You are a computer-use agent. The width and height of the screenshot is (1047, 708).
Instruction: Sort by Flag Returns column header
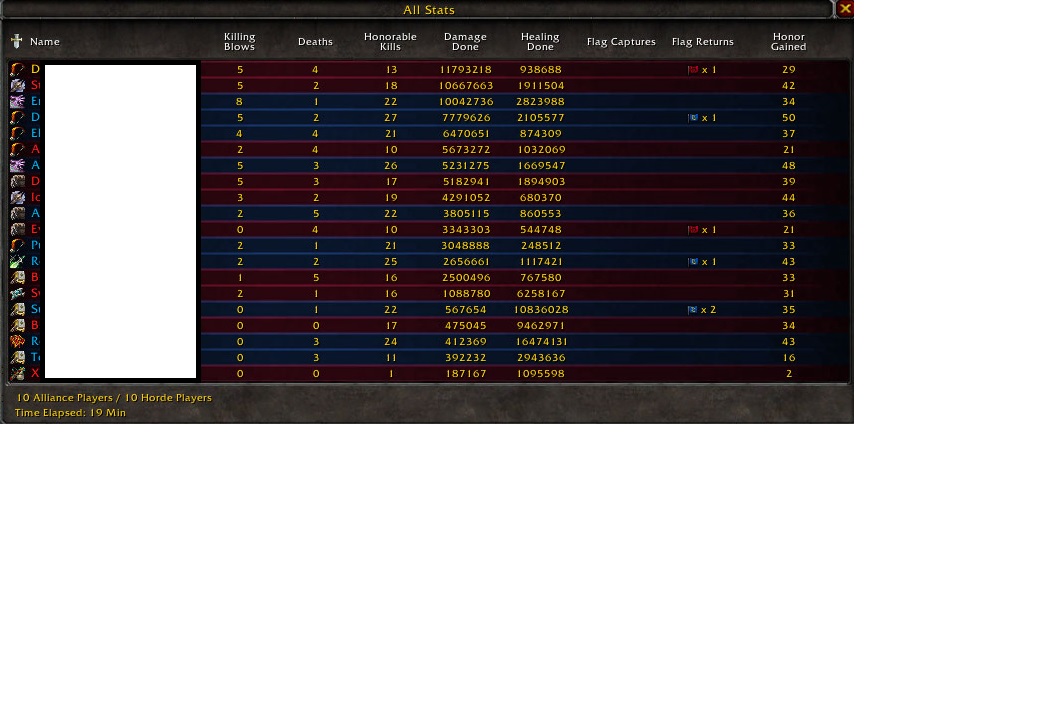(x=703, y=42)
